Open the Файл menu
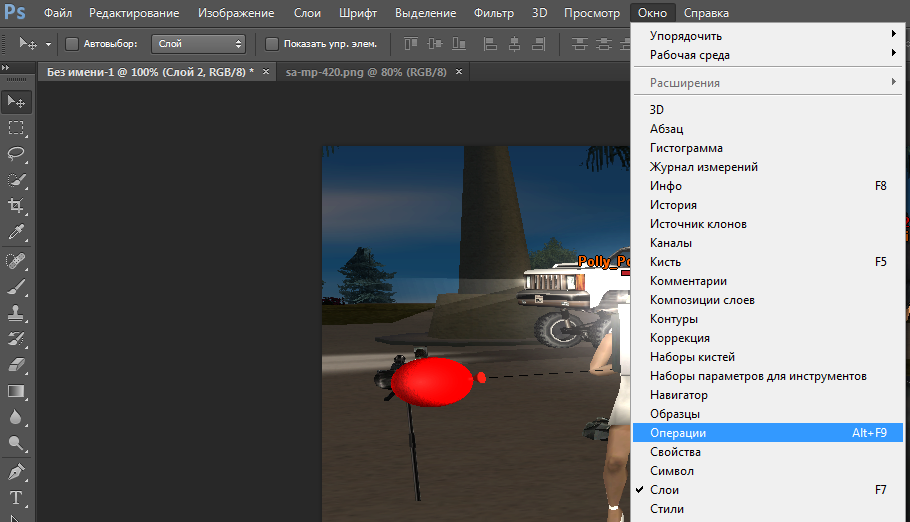 pyautogui.click(x=58, y=13)
